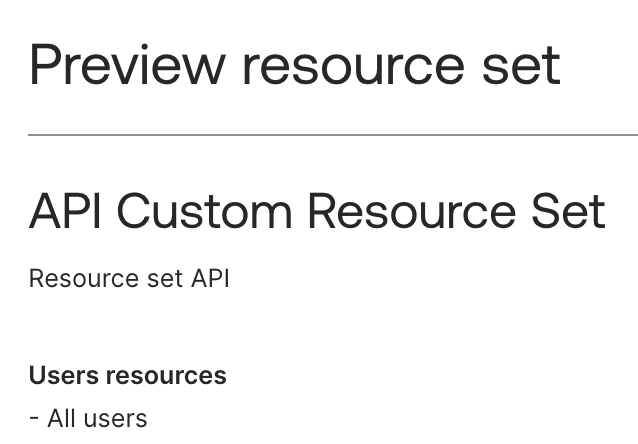638x444 pixels.
Task: Click the bold "Users resources" label
Action: [128, 375]
